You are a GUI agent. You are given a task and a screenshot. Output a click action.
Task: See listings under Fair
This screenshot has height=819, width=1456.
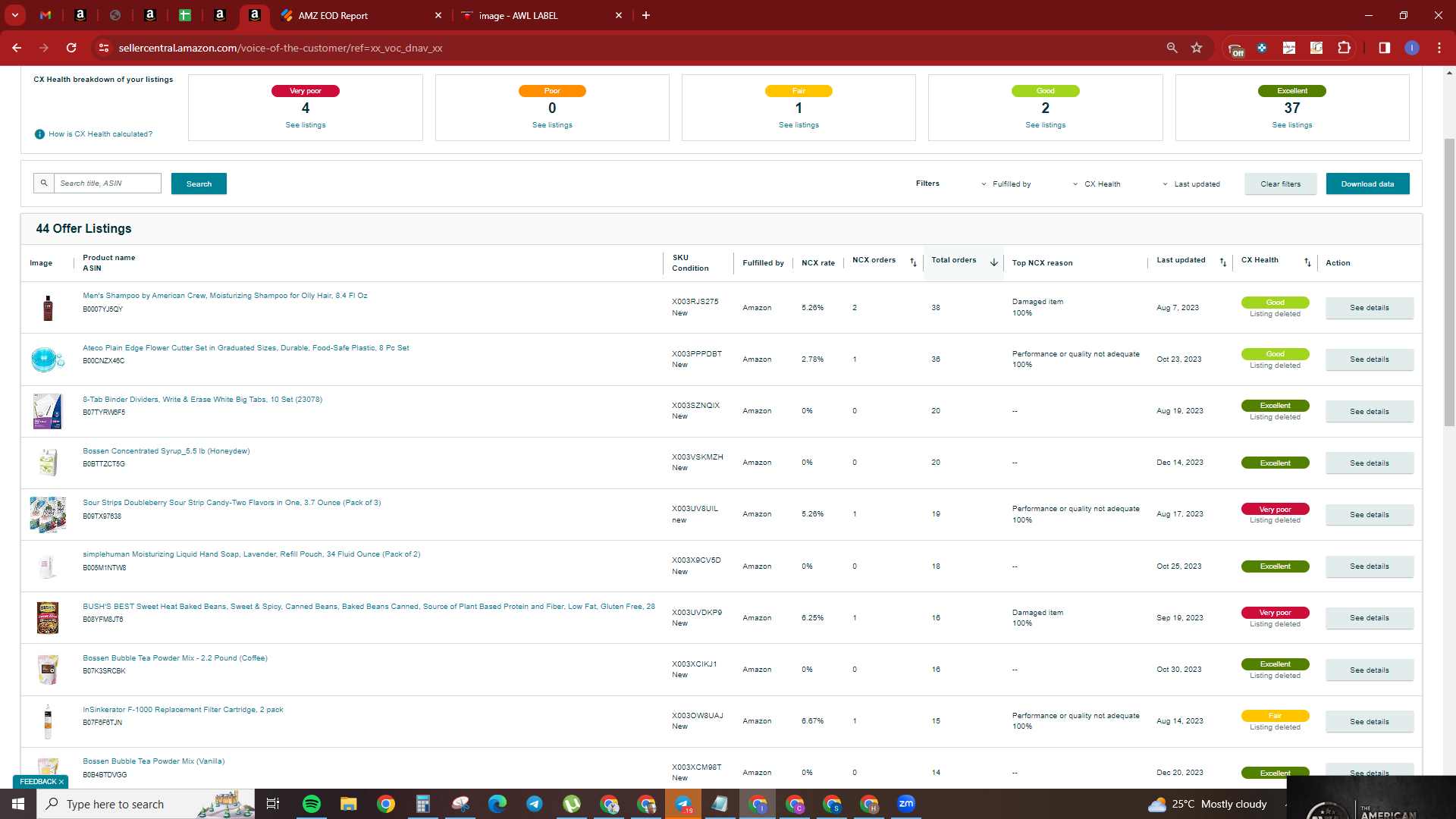(799, 125)
